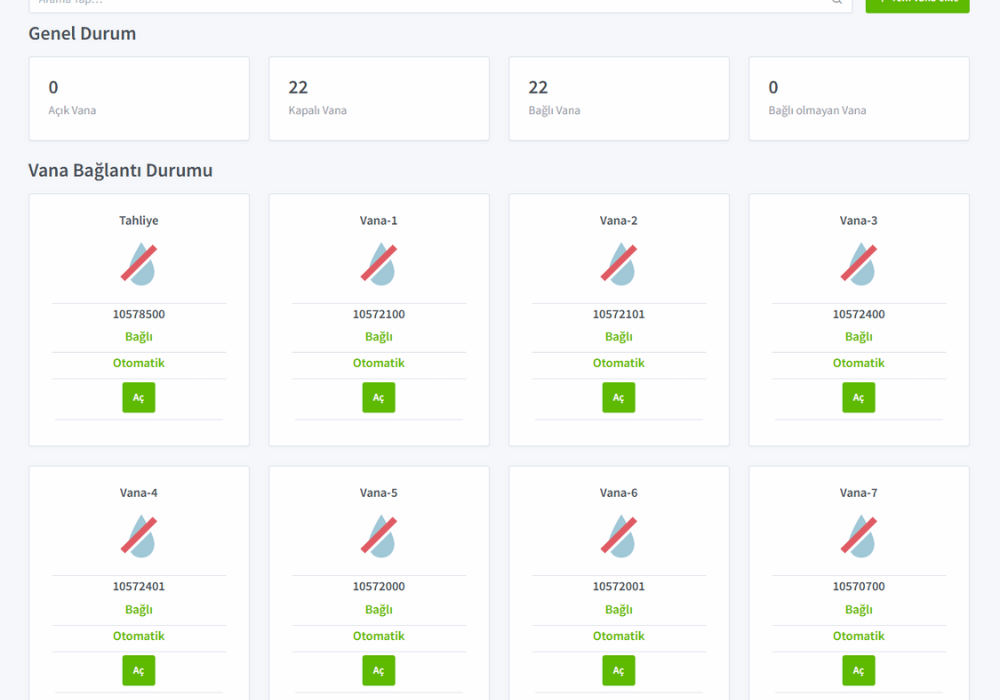Select the Bağlı olmayan Vana summary card
This screenshot has height=700, width=1000.
[859, 98]
